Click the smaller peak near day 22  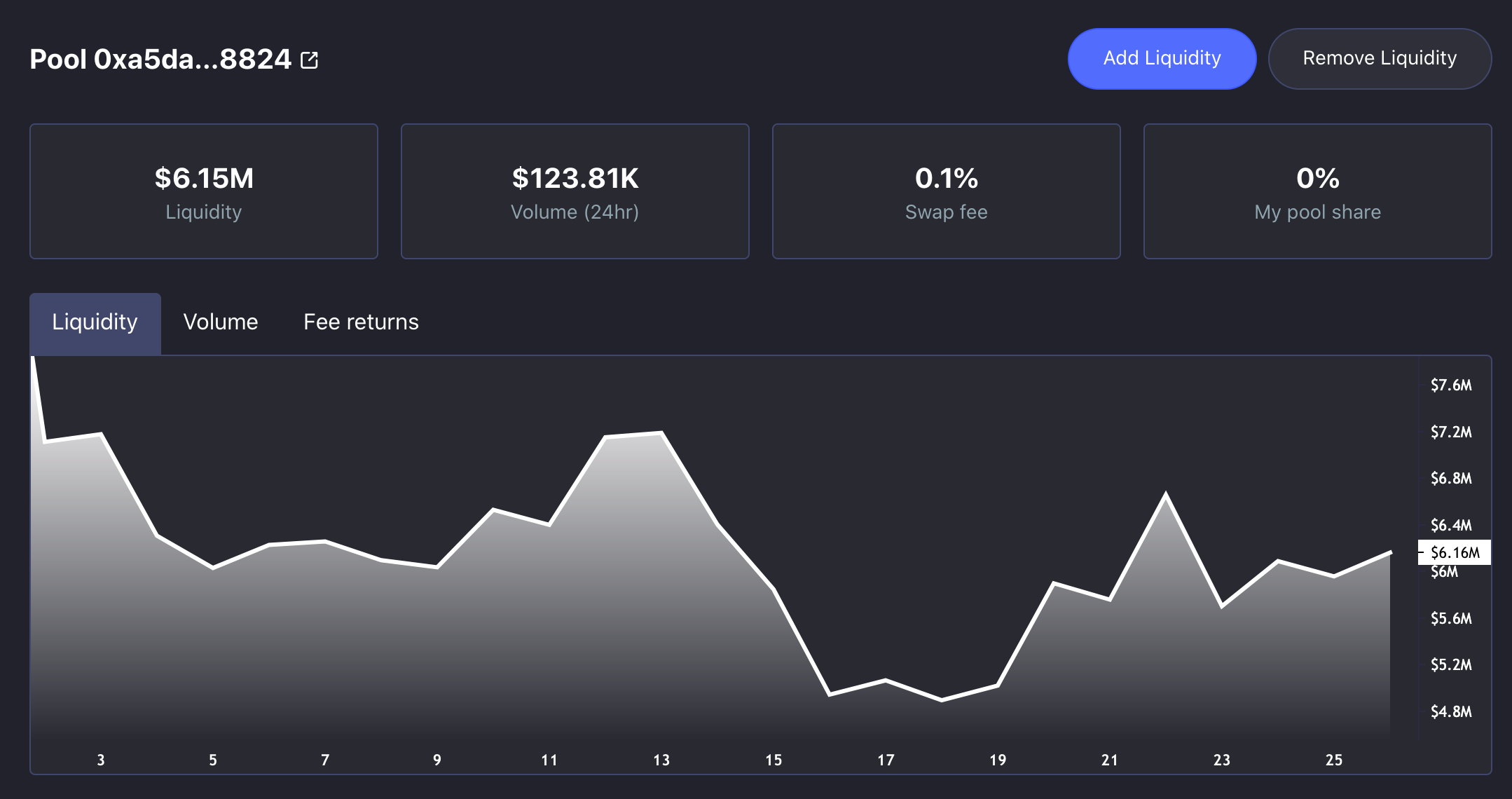click(x=1166, y=491)
